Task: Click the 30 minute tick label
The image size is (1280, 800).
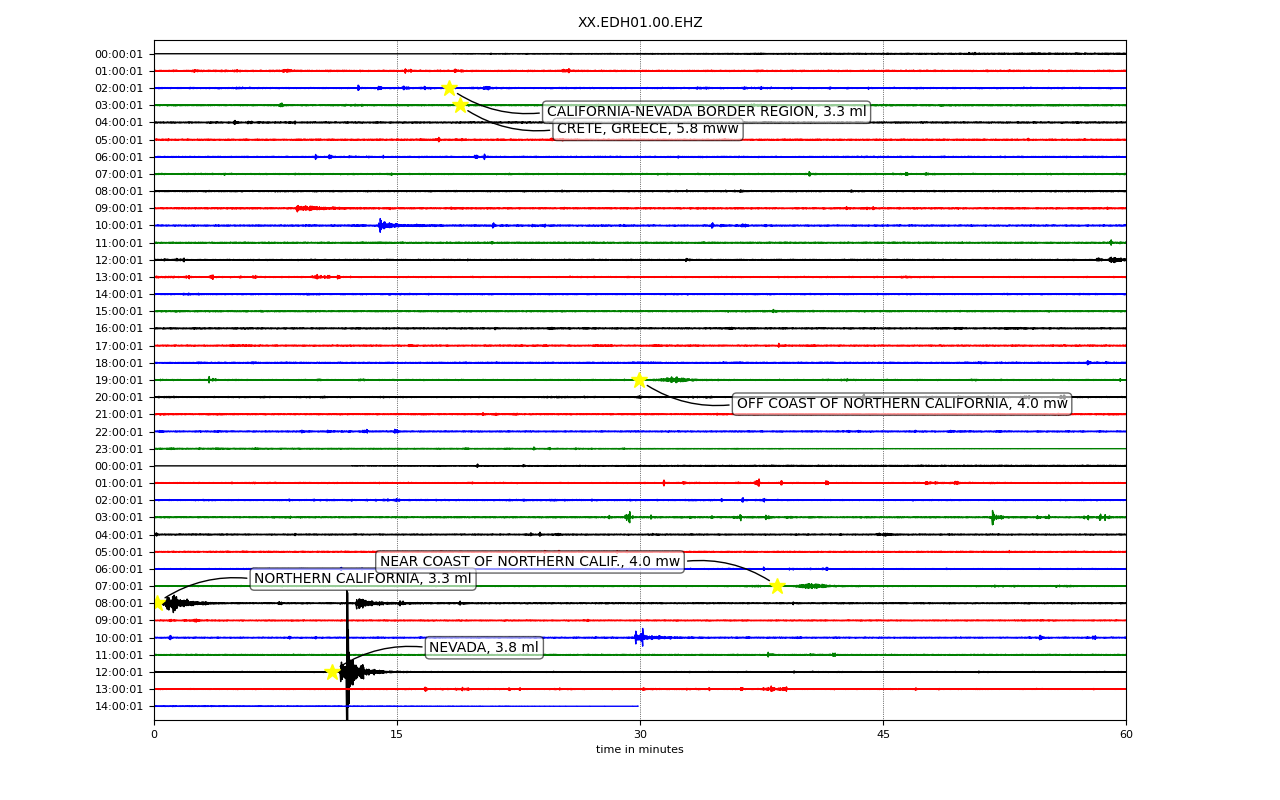Action: [640, 735]
